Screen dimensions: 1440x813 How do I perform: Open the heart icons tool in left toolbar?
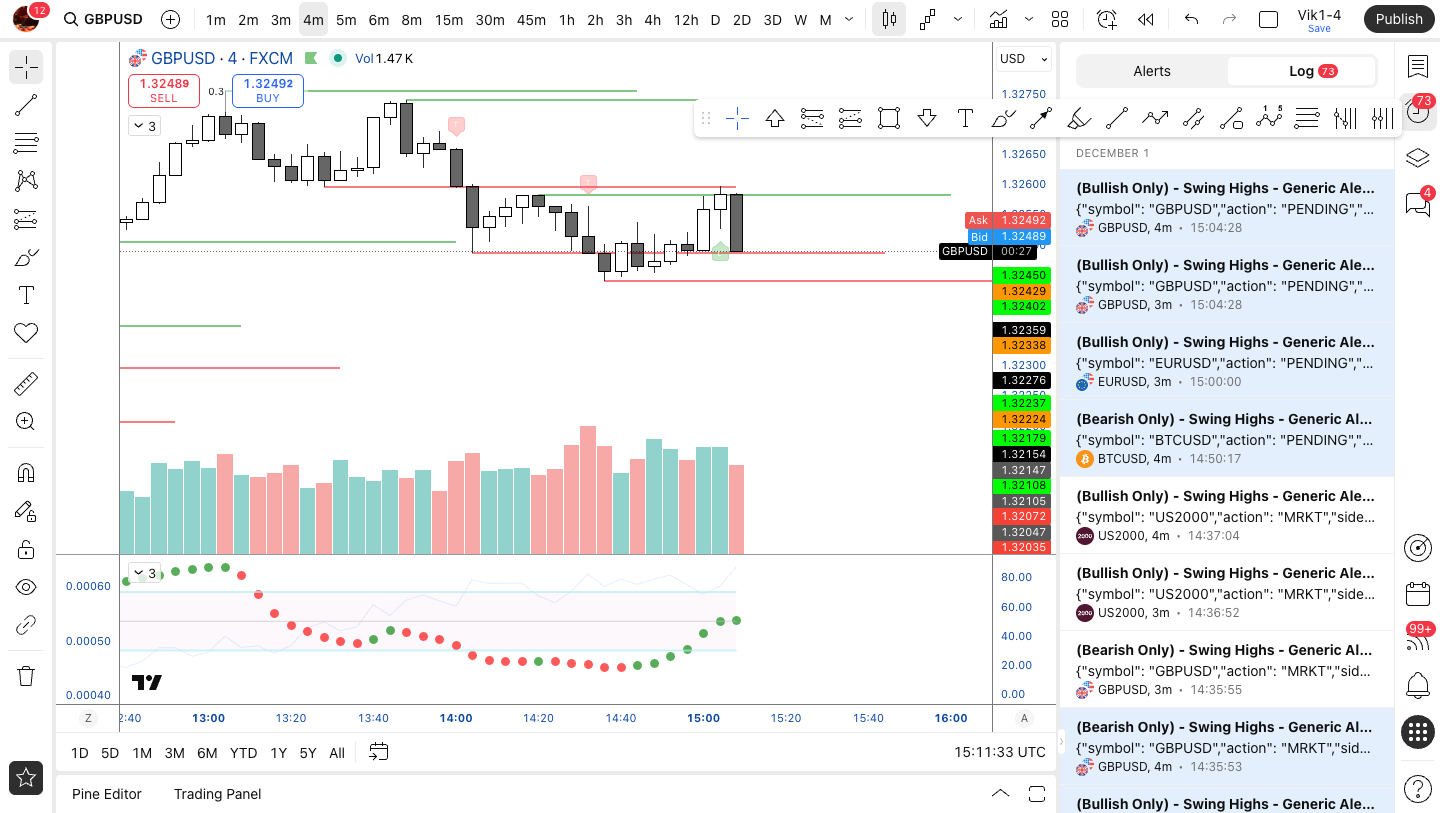26,333
